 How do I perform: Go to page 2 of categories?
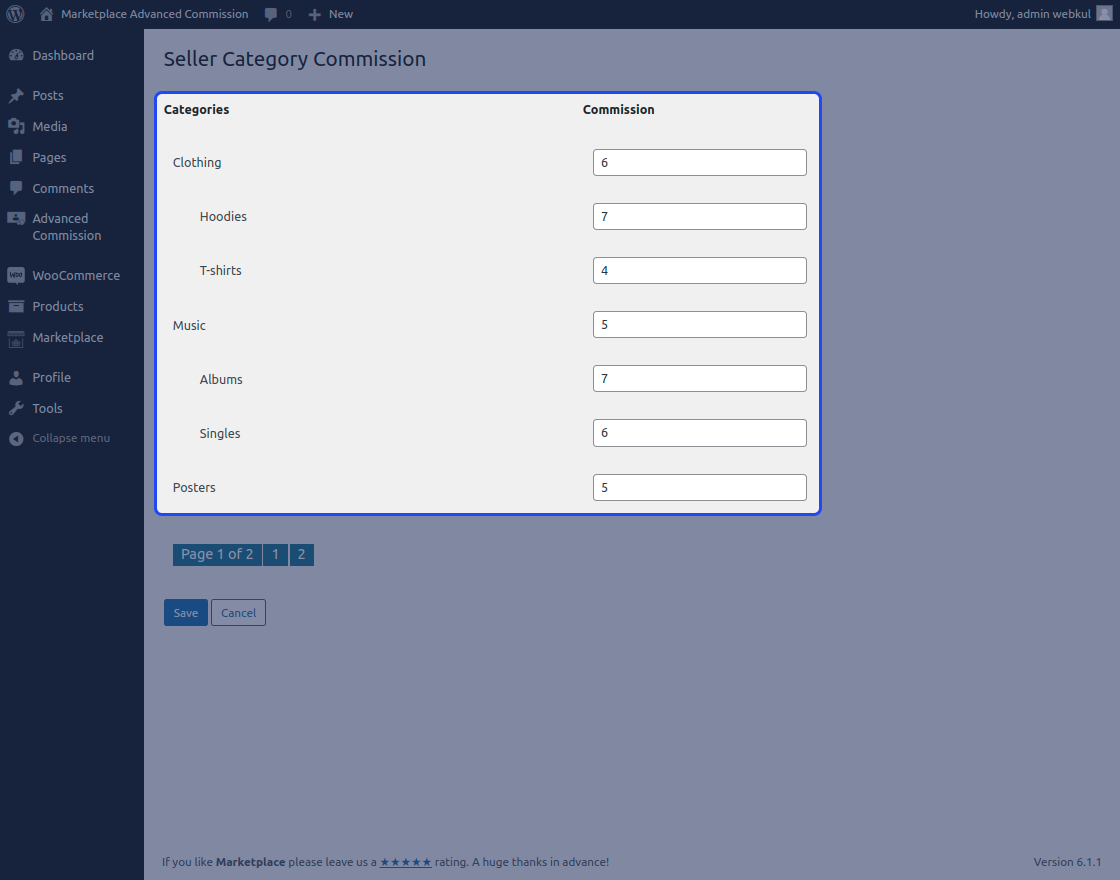(301, 554)
